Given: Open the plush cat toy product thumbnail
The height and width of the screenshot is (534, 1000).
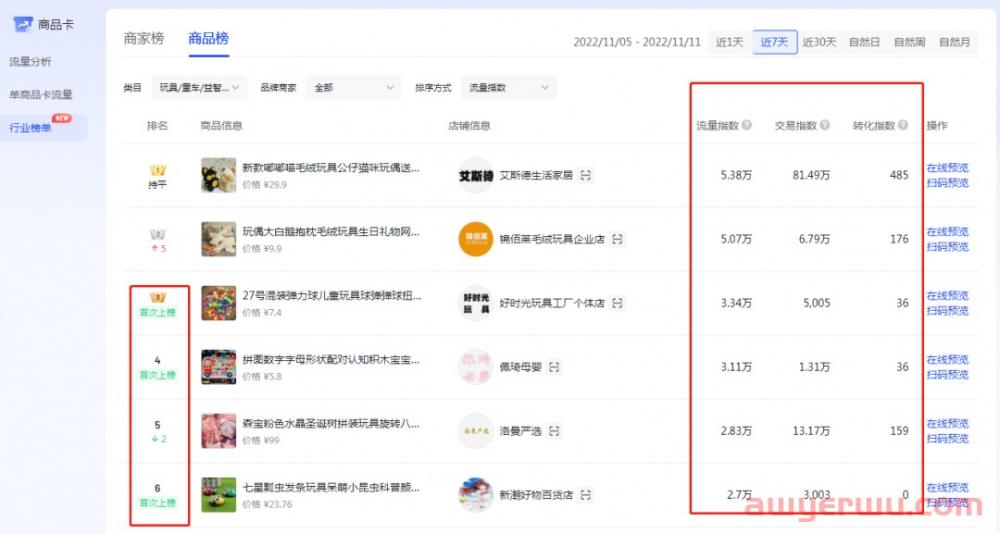Looking at the screenshot, I should pyautogui.click(x=219, y=175).
